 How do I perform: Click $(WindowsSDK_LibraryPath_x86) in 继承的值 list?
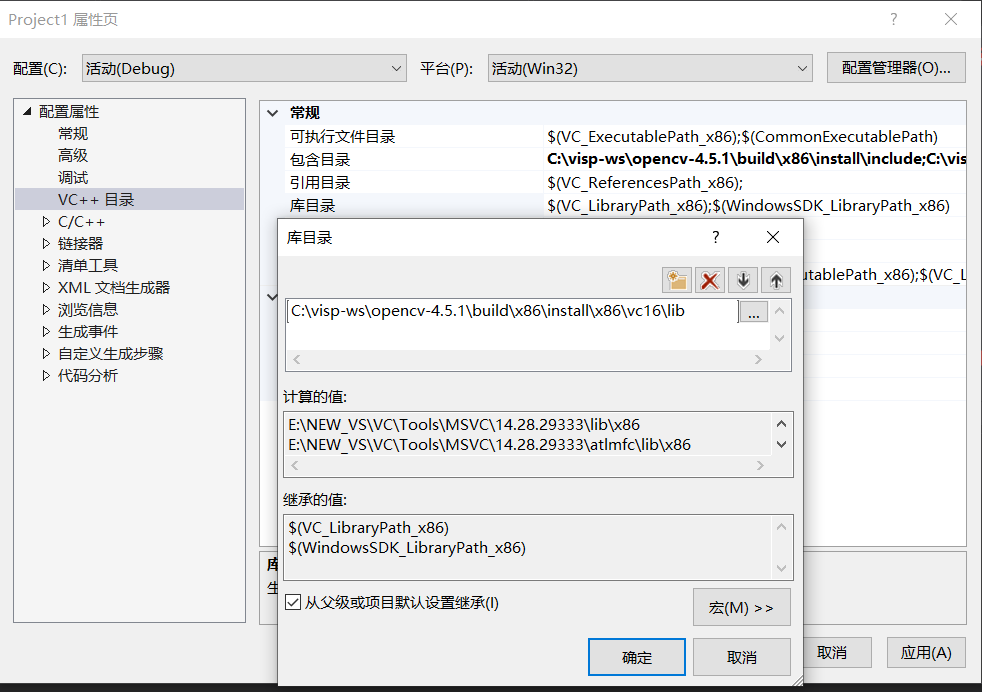407,547
